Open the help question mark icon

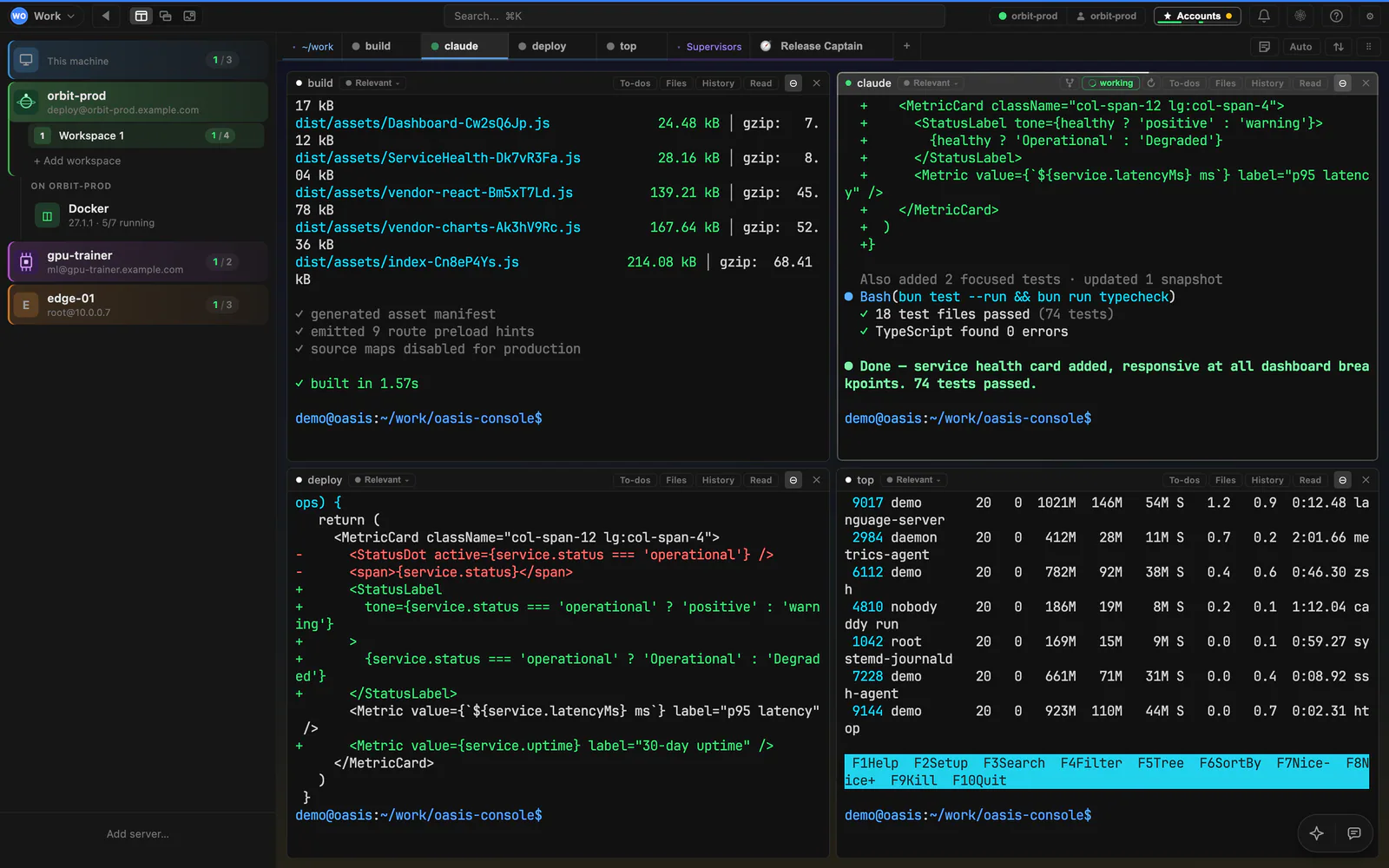click(1336, 16)
